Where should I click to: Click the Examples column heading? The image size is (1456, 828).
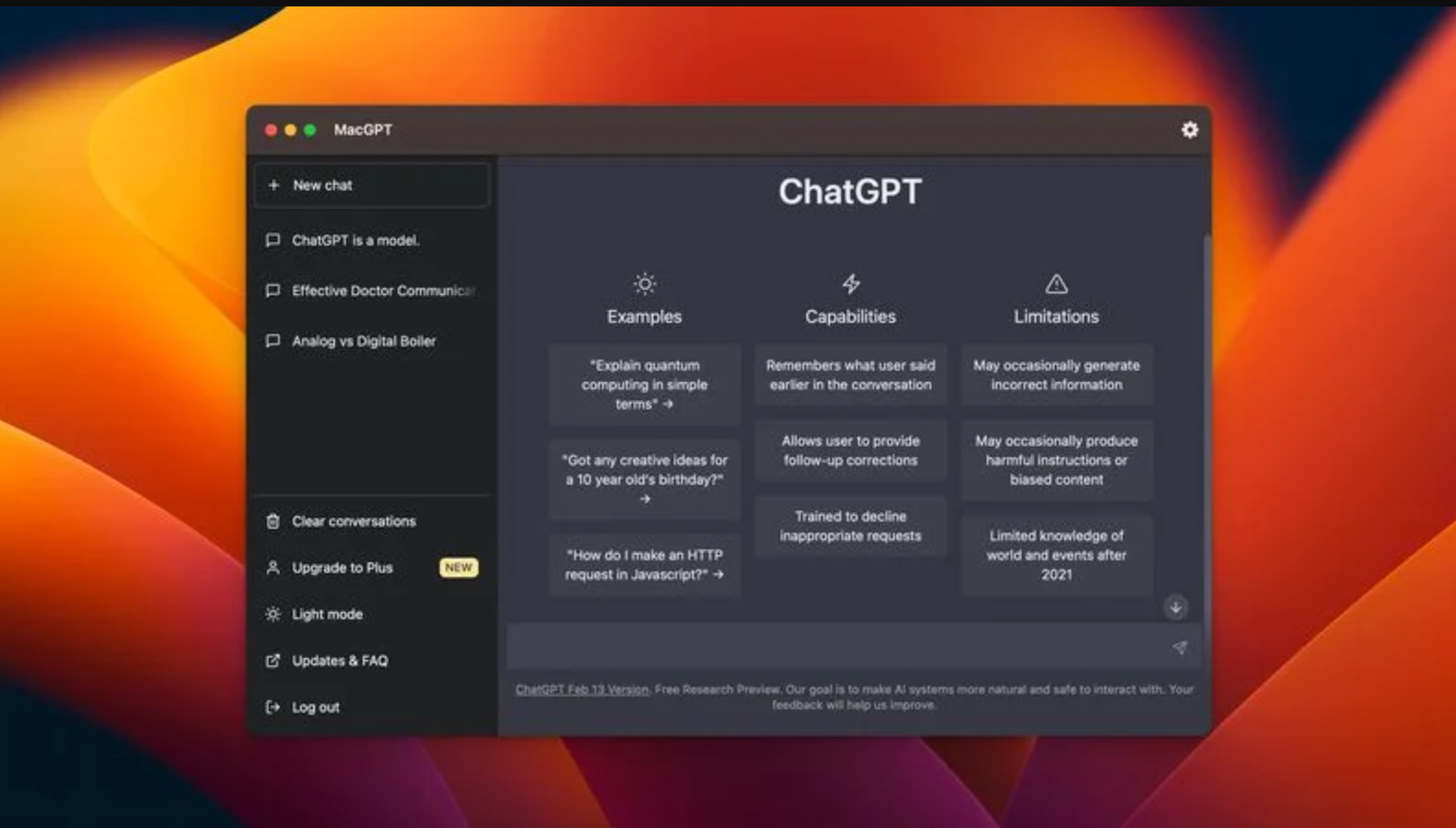click(644, 316)
